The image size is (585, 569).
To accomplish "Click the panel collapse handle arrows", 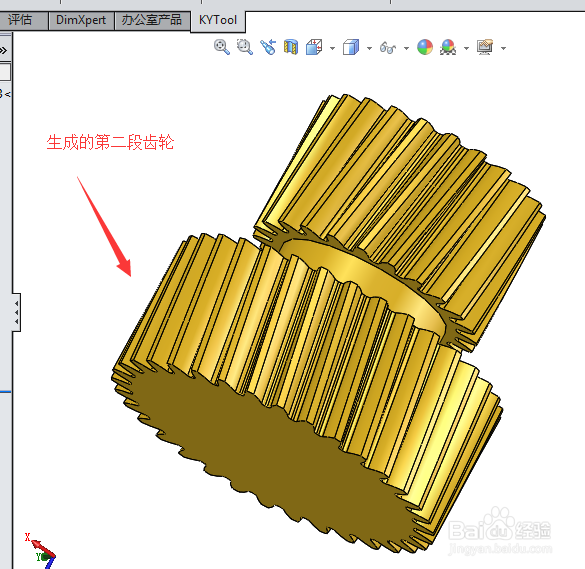I will click(16, 312).
